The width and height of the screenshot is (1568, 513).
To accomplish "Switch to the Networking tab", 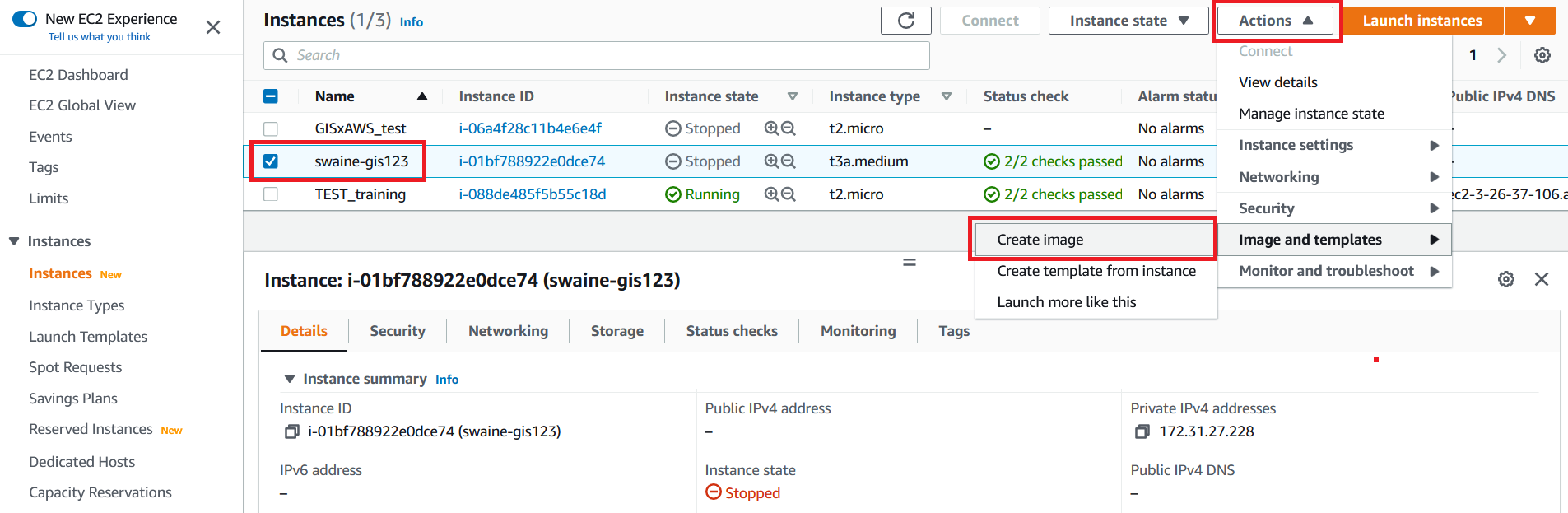I will pyautogui.click(x=508, y=331).
